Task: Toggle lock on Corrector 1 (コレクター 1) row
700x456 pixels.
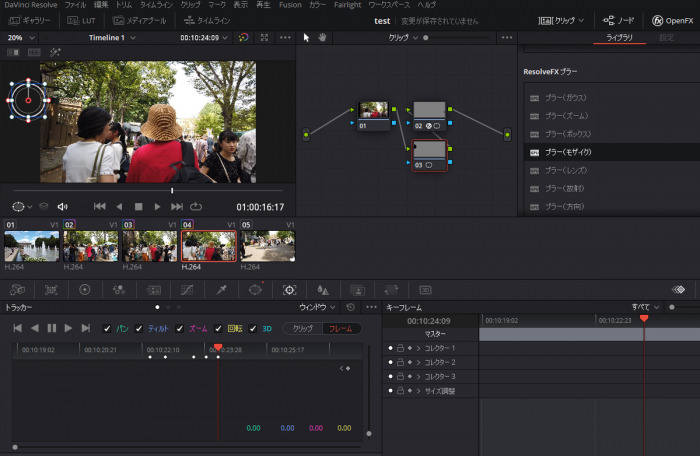Action: tap(400, 348)
